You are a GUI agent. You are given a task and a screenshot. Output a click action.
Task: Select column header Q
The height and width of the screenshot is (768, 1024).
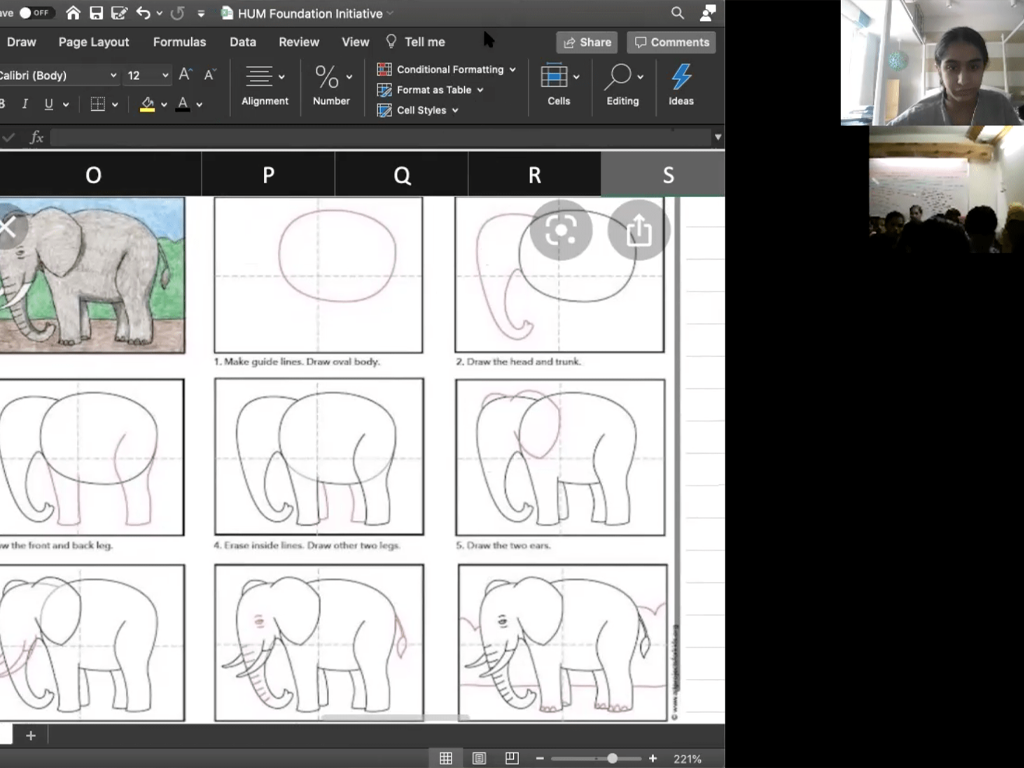tap(402, 174)
